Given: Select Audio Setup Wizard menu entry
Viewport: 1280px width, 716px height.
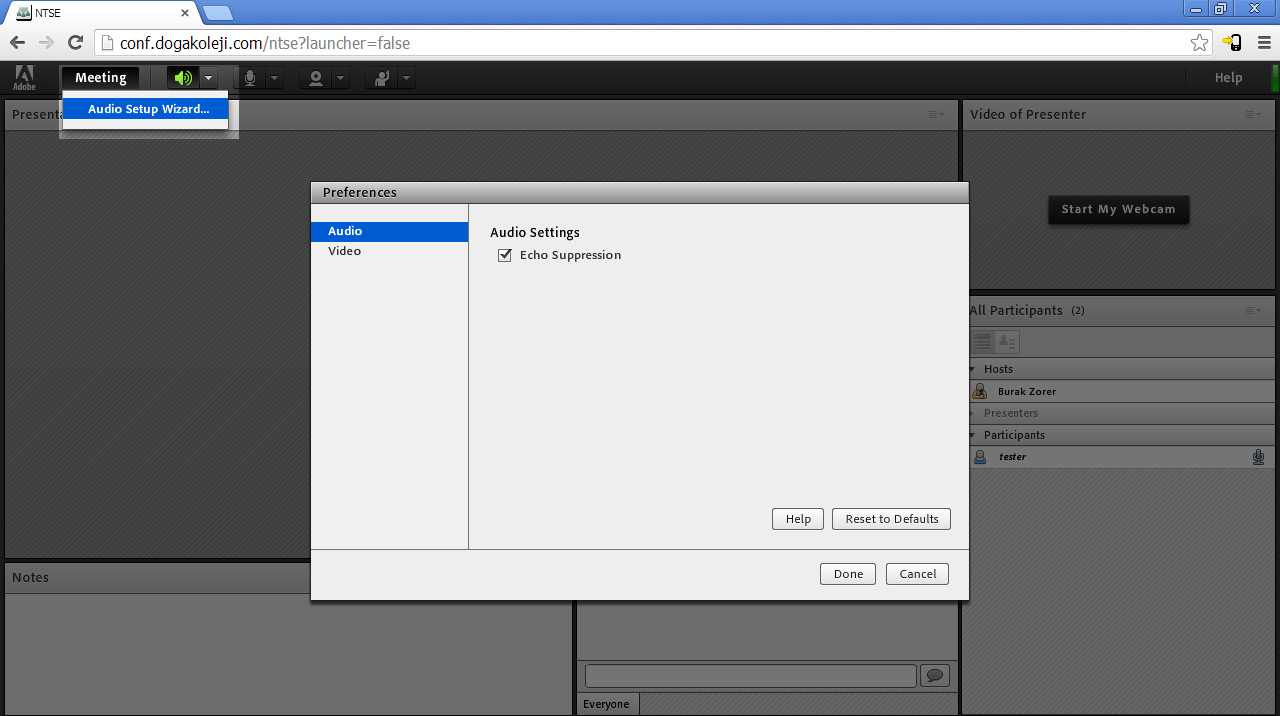Looking at the screenshot, I should 148,109.
